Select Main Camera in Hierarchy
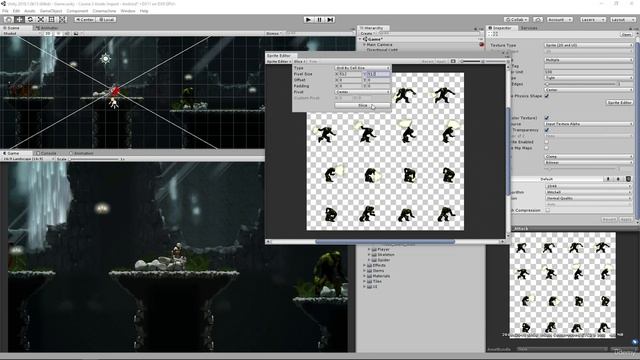The width and height of the screenshot is (640, 360). pos(379,44)
